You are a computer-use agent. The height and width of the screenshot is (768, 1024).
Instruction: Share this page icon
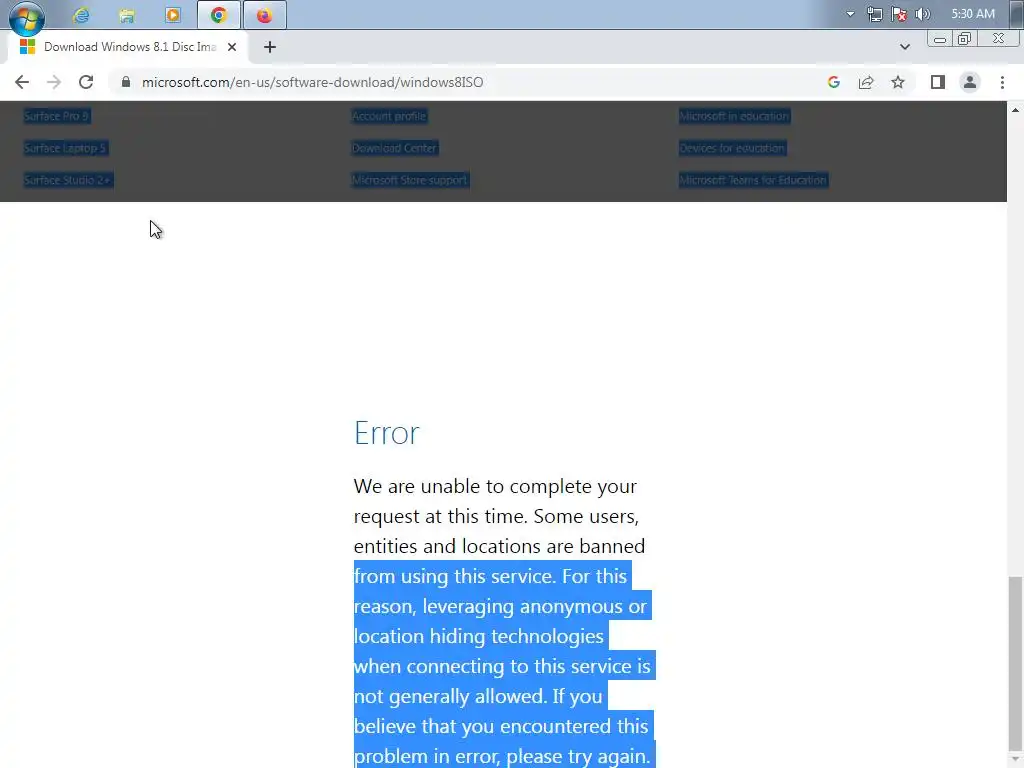point(866,82)
